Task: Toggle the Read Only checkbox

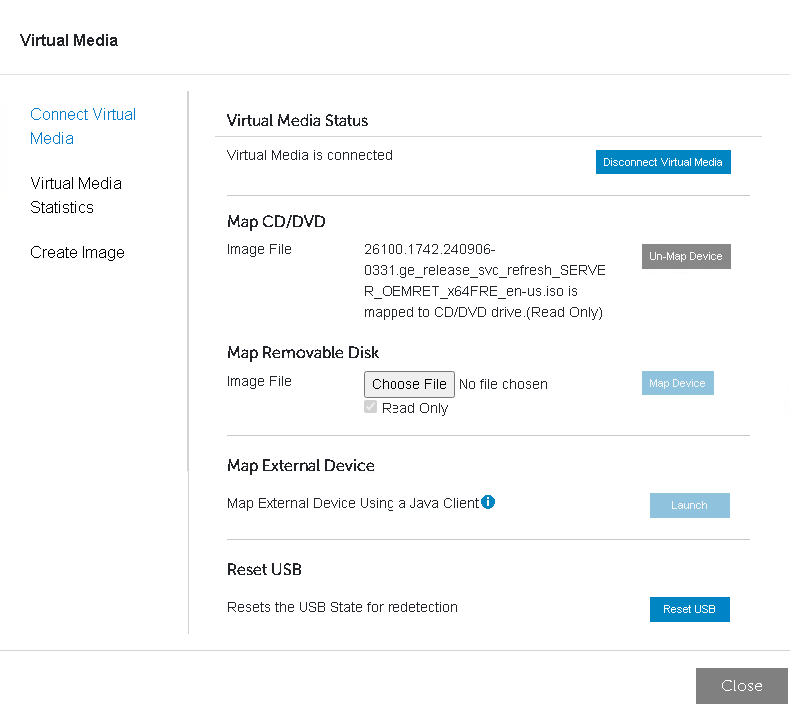Action: point(371,408)
